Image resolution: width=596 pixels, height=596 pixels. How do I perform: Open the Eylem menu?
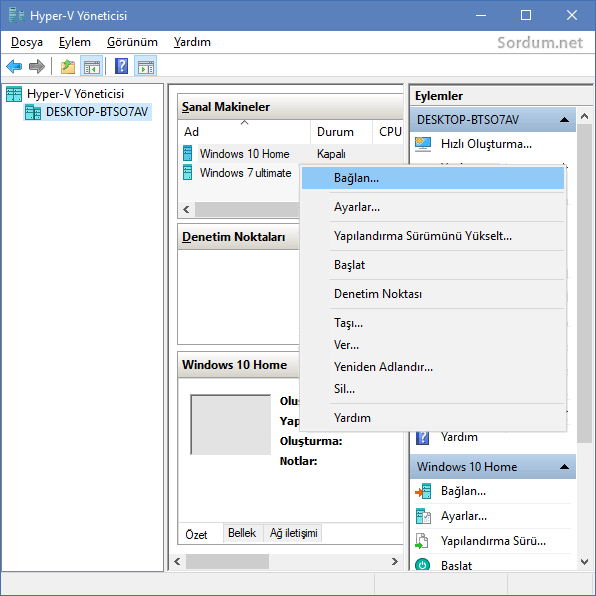pyautogui.click(x=74, y=42)
